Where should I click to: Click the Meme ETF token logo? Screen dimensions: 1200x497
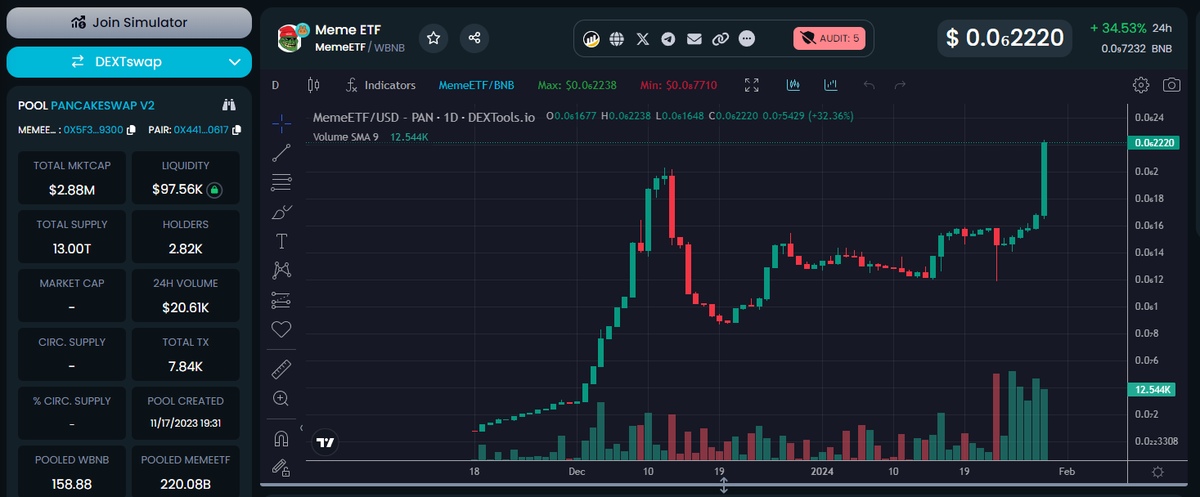point(291,38)
